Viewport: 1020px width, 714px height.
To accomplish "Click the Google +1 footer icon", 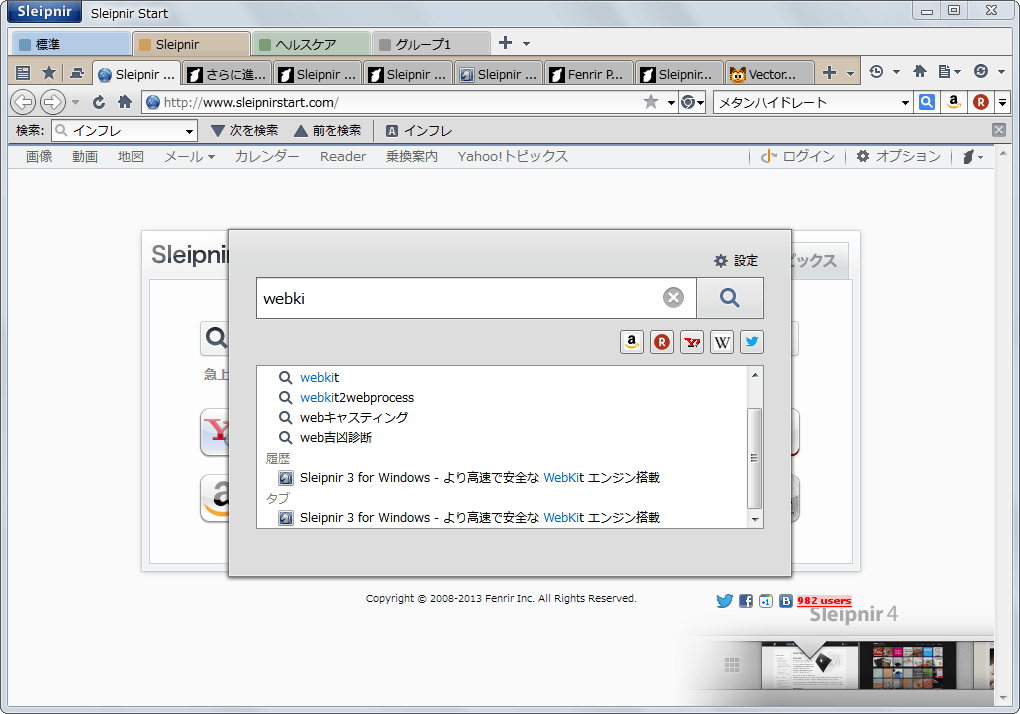I will [x=766, y=601].
